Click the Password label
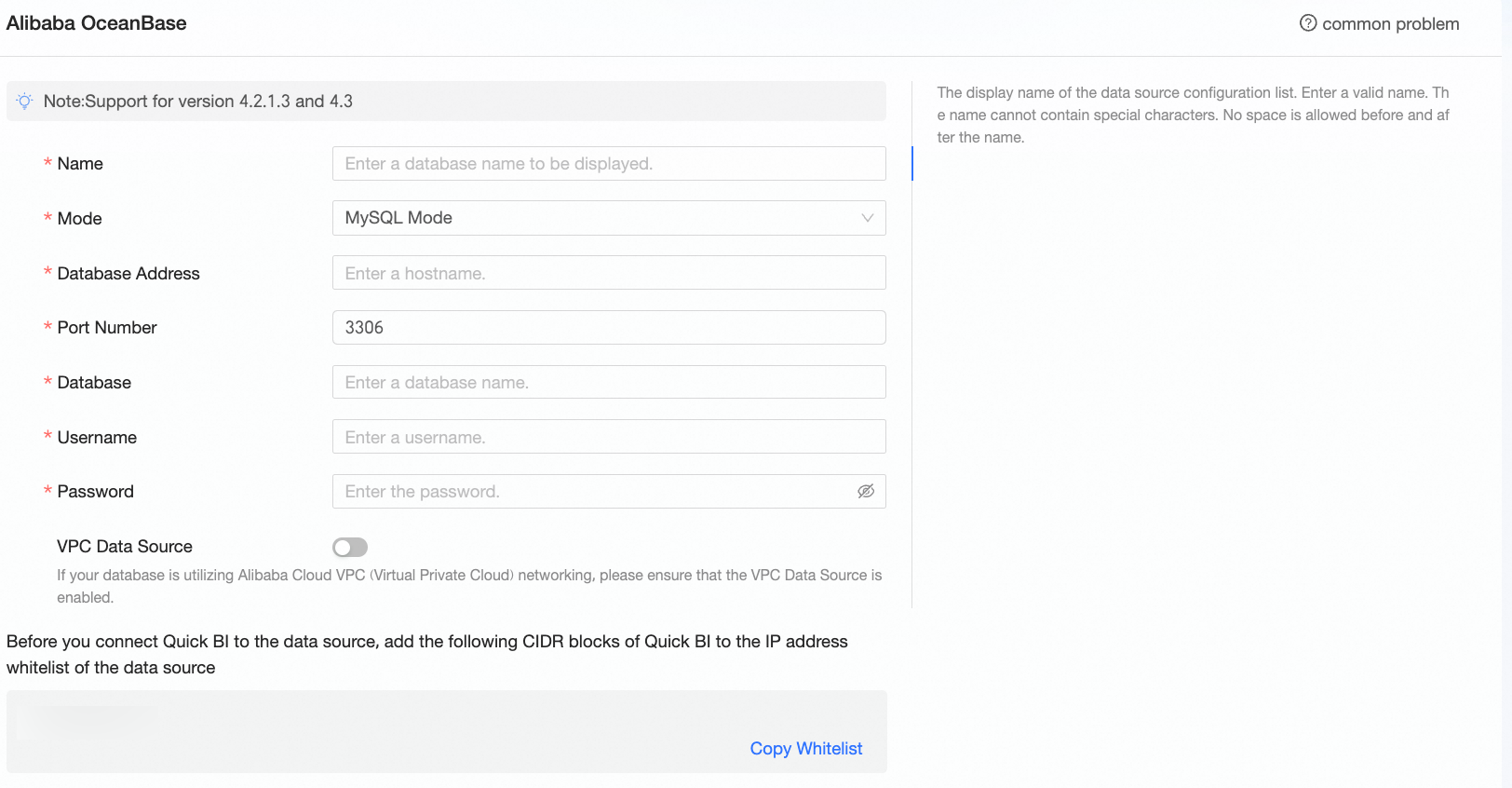The width and height of the screenshot is (1512, 788). pos(96,492)
